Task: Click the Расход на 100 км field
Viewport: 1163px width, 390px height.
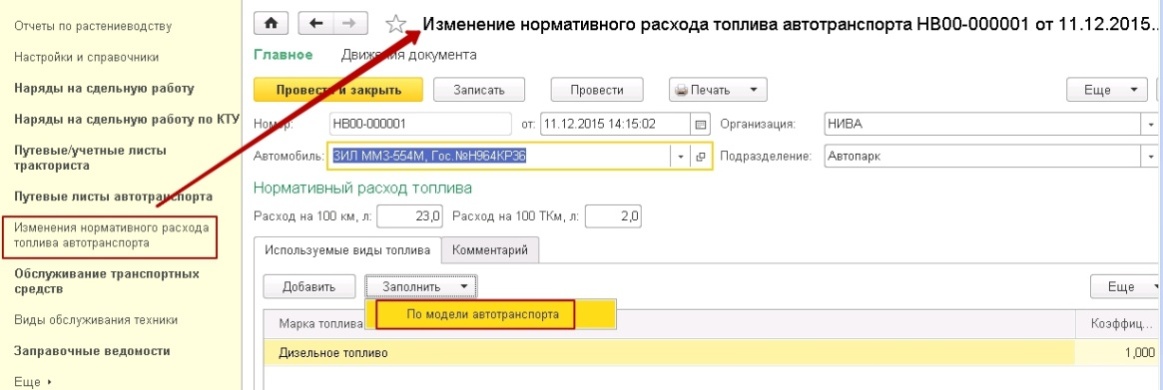Action: [x=411, y=217]
